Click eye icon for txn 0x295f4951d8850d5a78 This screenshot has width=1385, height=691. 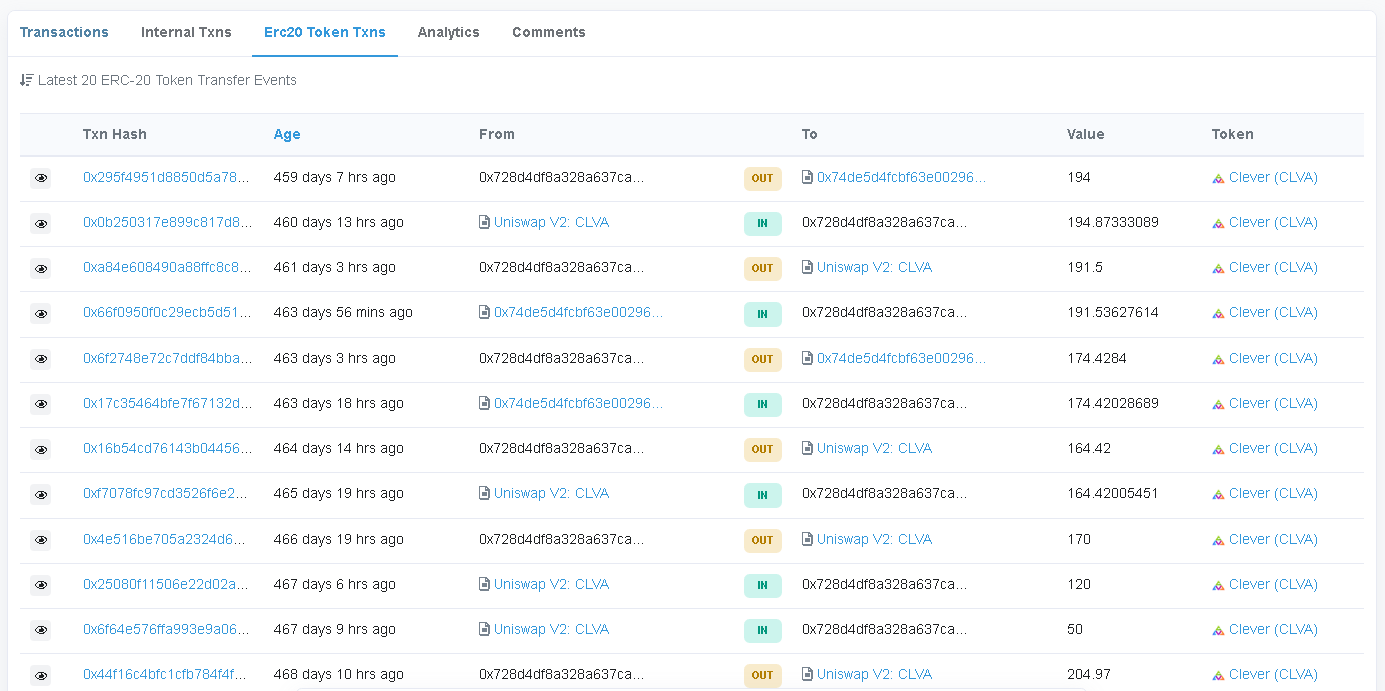coord(41,178)
